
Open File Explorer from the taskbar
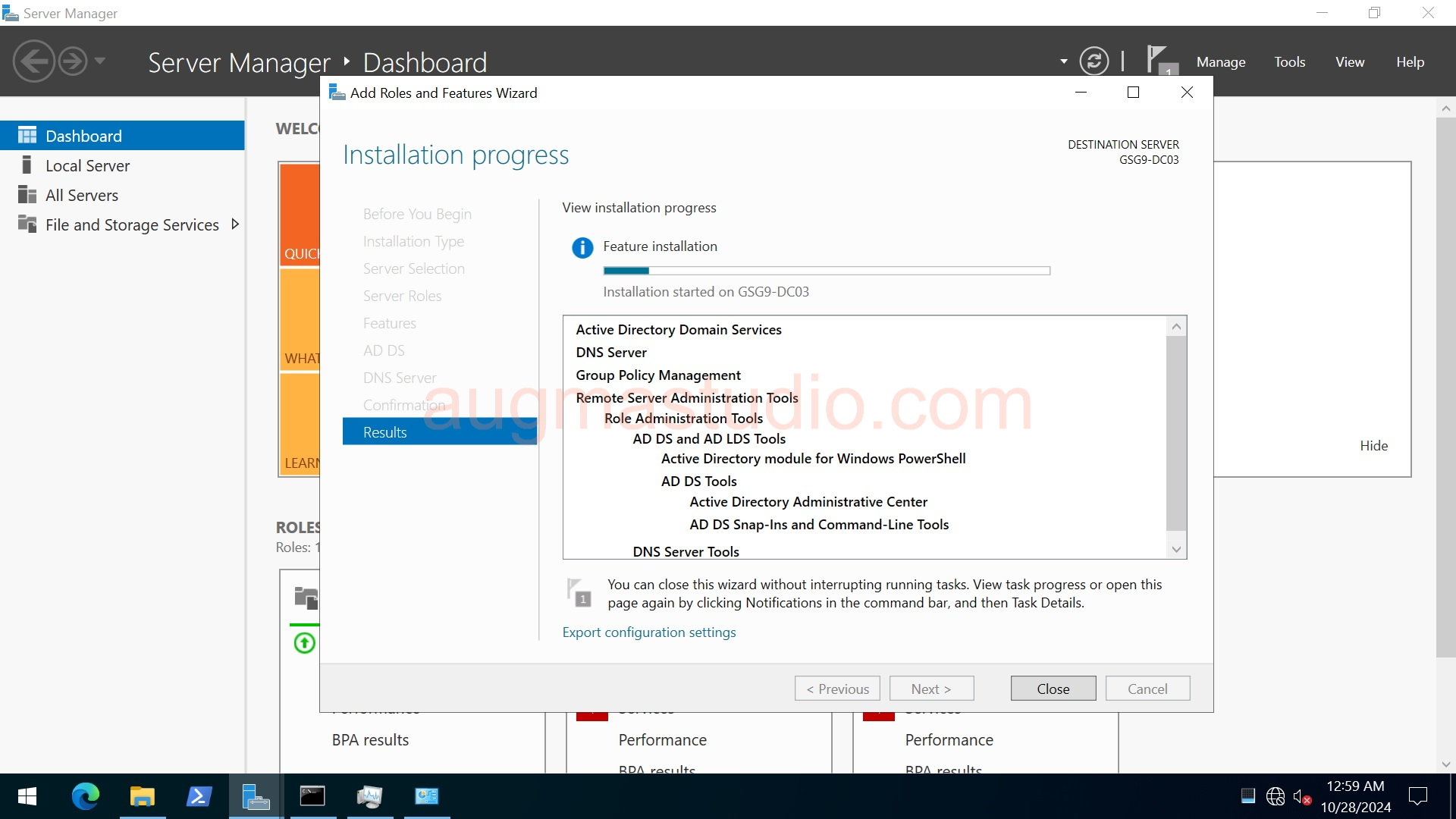142,796
